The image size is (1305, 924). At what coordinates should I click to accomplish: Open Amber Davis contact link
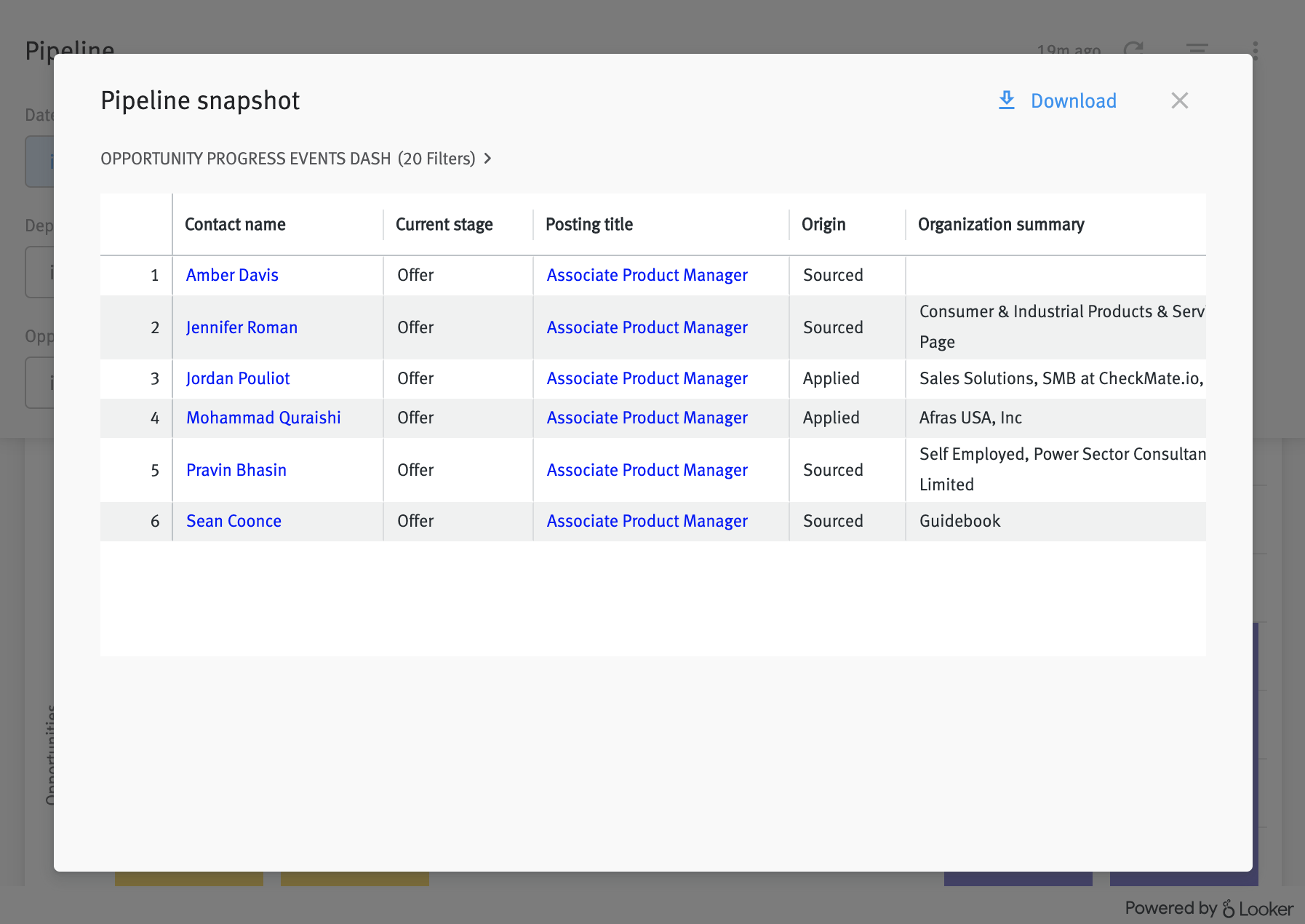point(232,275)
